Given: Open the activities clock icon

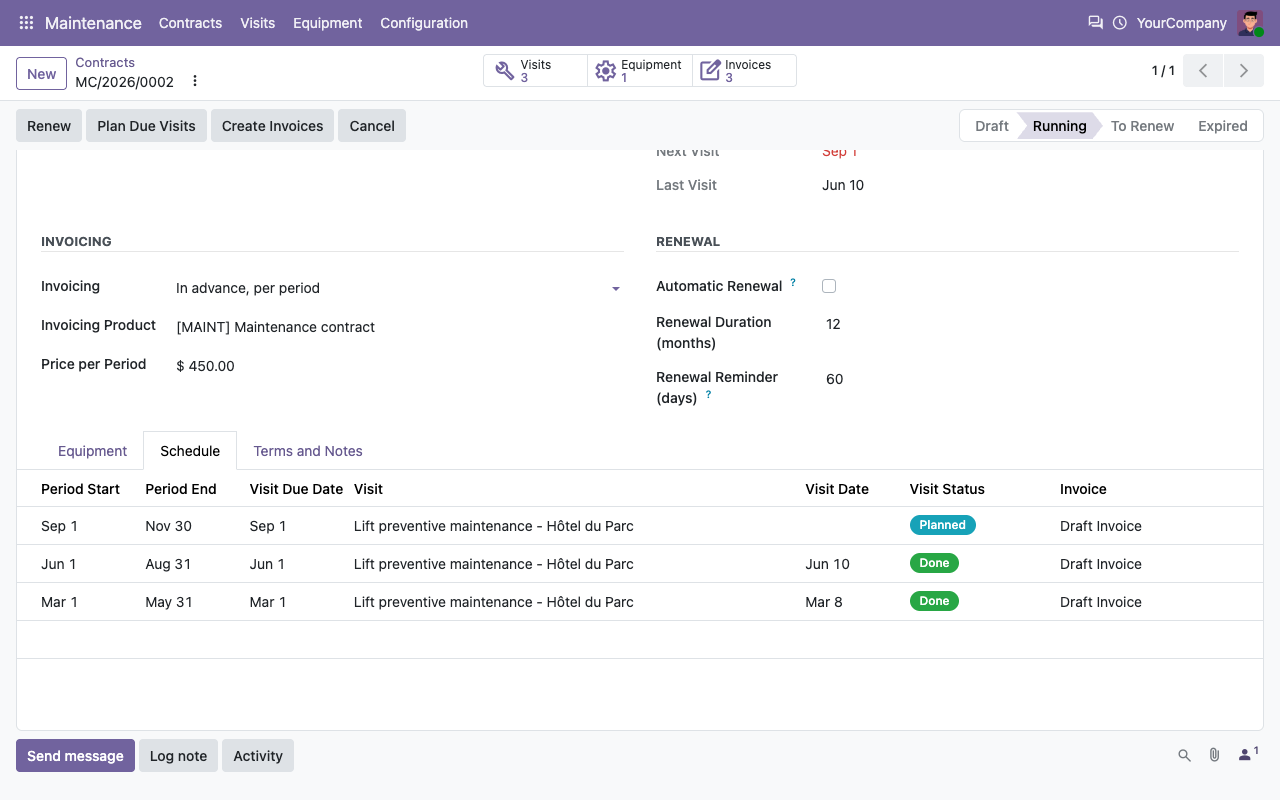Looking at the screenshot, I should [x=1120, y=22].
